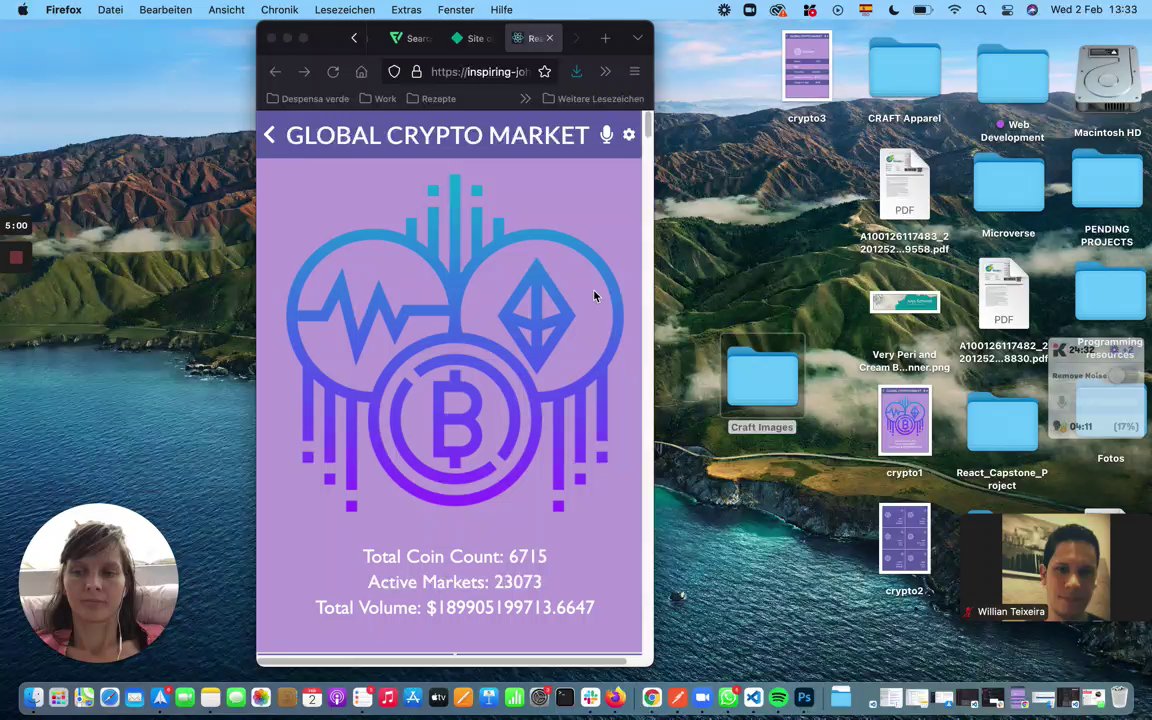Stop the recording with the red square button

coord(16,257)
